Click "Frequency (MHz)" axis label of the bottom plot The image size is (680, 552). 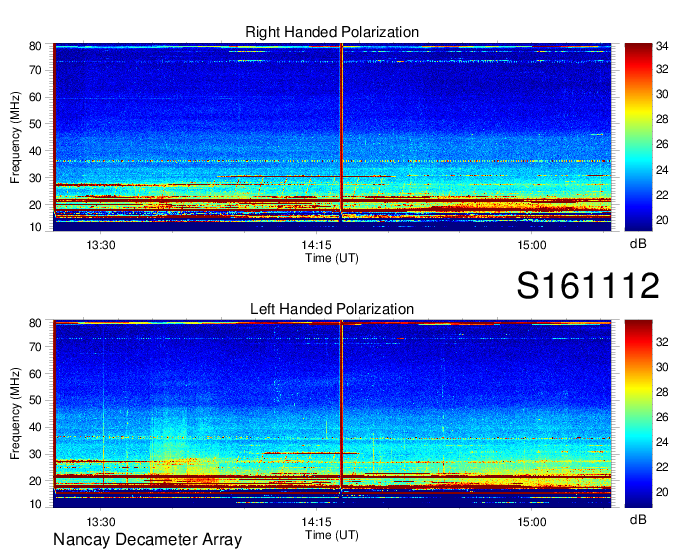15,414
